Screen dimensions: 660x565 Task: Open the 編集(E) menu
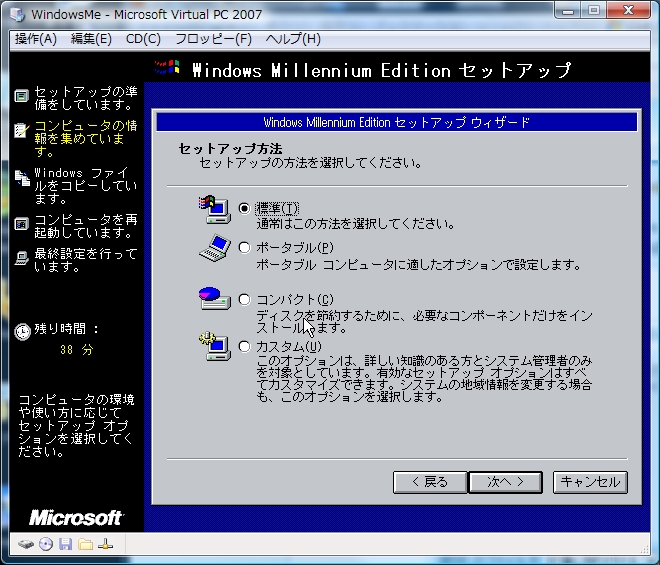click(x=91, y=39)
